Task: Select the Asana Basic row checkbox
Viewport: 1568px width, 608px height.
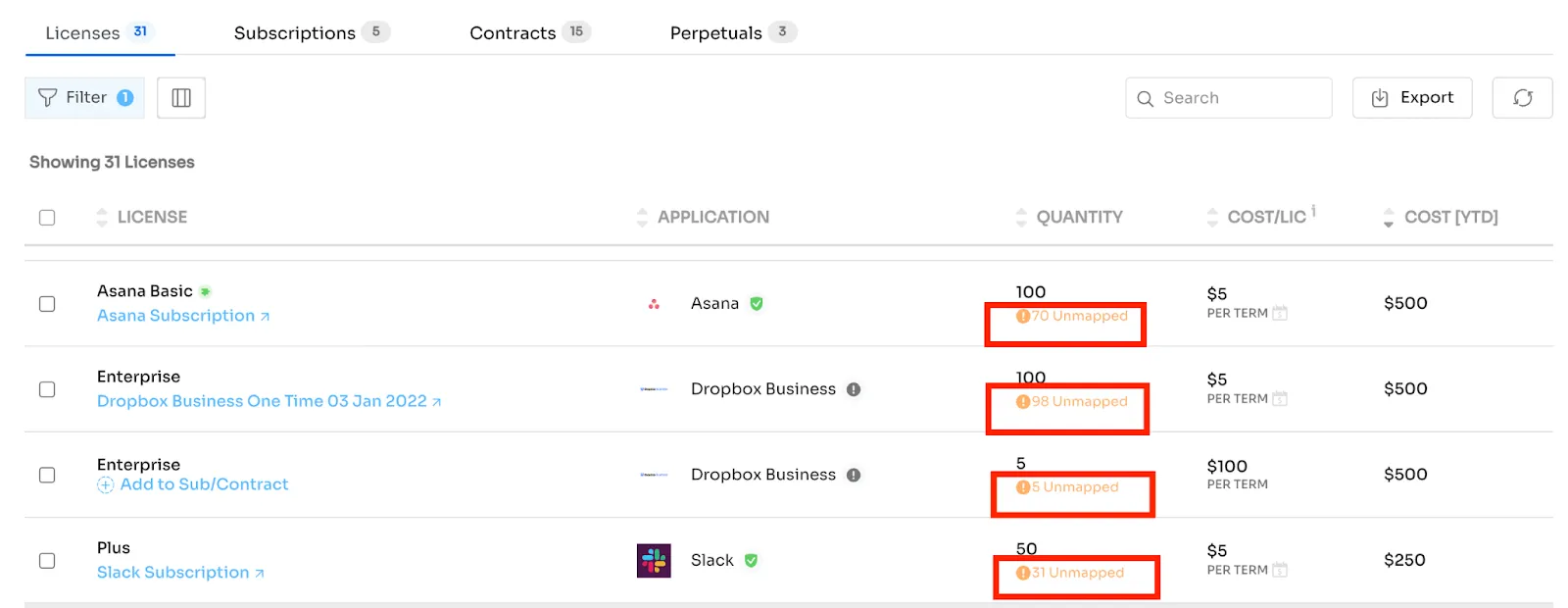Action: (47, 304)
